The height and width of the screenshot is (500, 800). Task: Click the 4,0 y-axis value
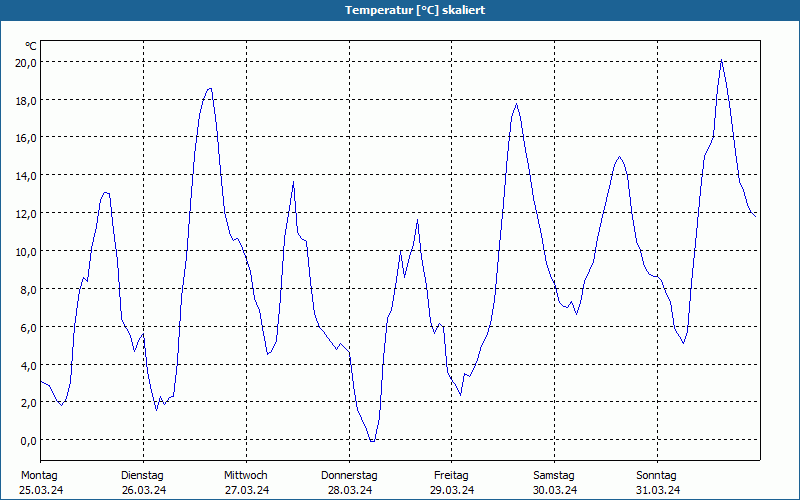(29, 365)
